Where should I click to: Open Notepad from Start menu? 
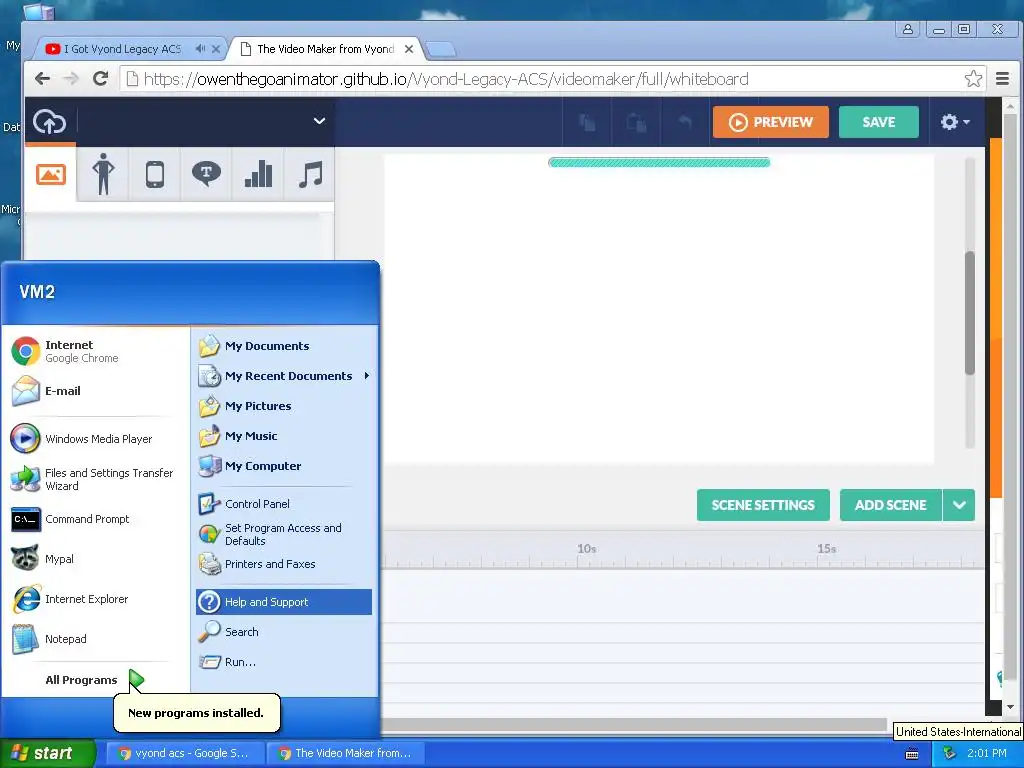click(95, 639)
